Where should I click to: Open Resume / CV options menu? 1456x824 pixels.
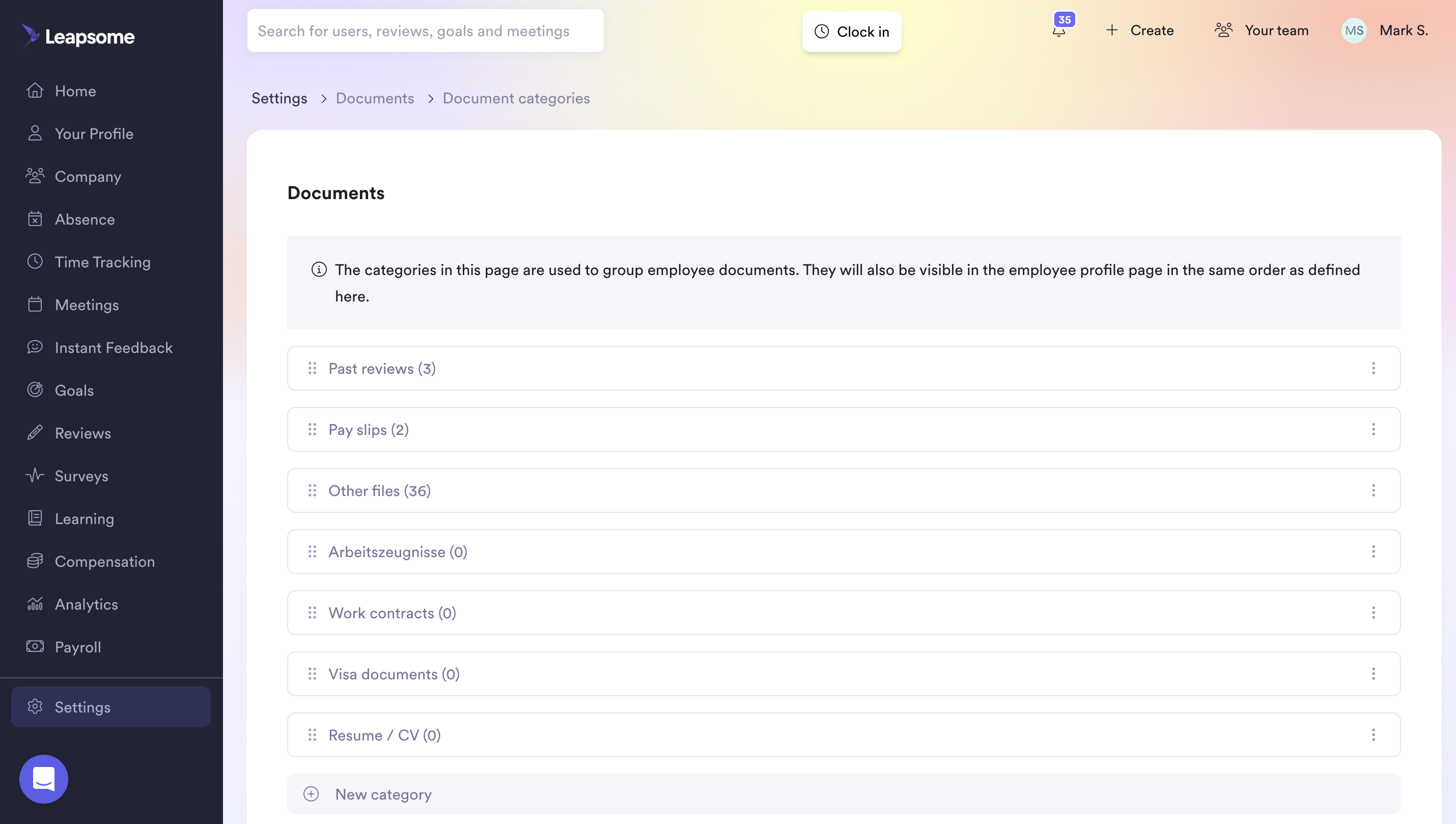pyautogui.click(x=1374, y=735)
